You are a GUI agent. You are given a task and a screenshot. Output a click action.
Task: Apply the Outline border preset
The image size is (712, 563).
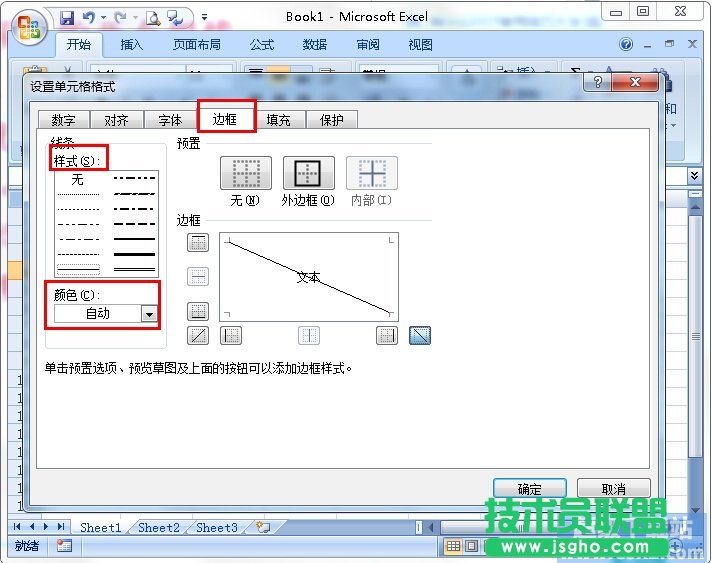click(308, 173)
